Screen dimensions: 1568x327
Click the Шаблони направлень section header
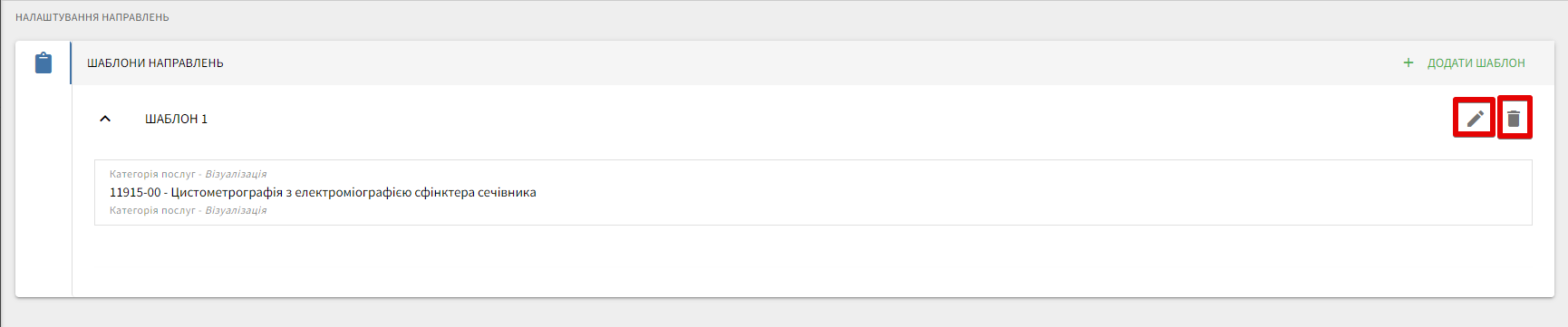tap(155, 63)
